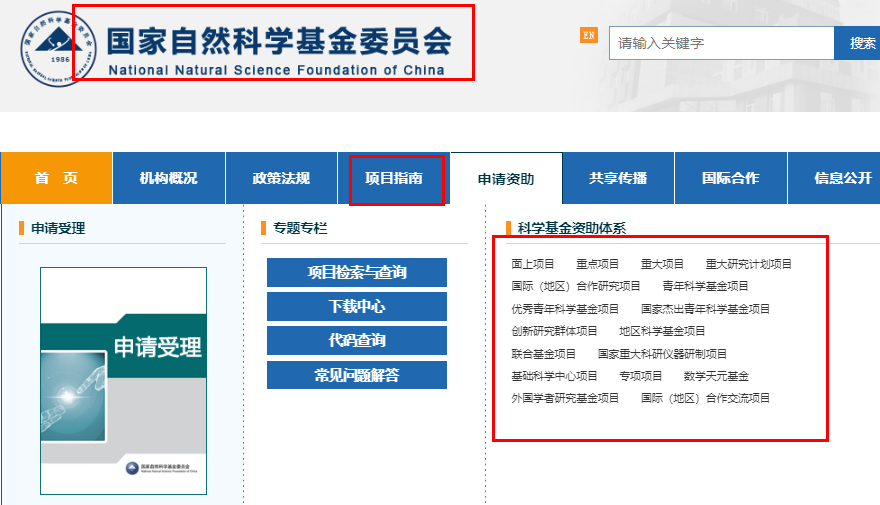
Task: Switch to English via the EN icon
Action: point(589,35)
